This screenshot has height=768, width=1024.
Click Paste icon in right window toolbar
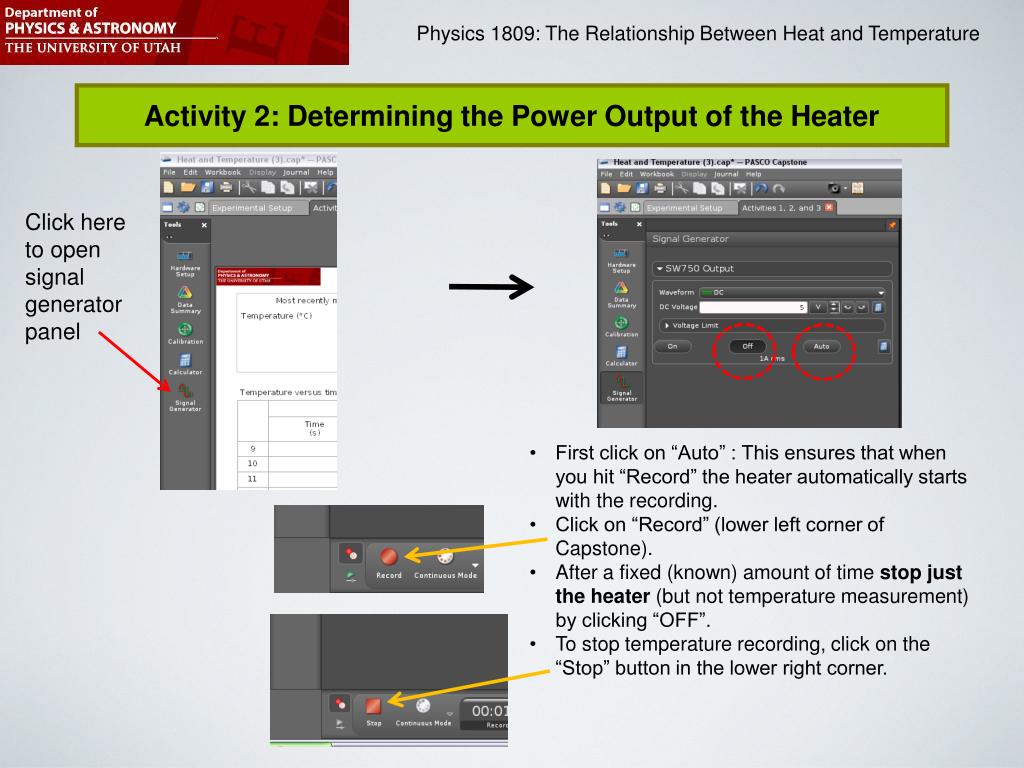coord(718,188)
